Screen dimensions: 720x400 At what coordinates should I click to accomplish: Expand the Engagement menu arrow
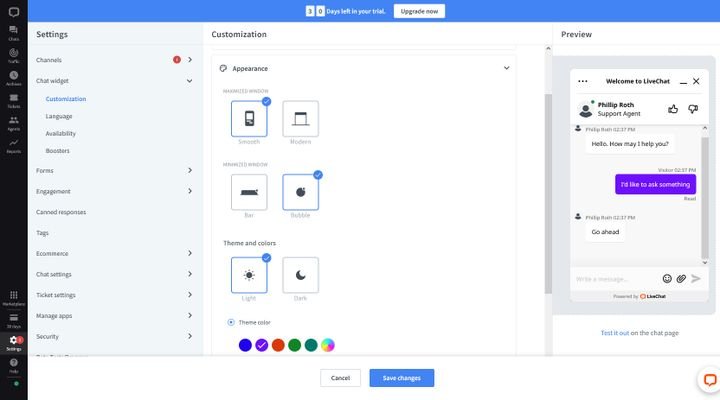click(x=190, y=191)
